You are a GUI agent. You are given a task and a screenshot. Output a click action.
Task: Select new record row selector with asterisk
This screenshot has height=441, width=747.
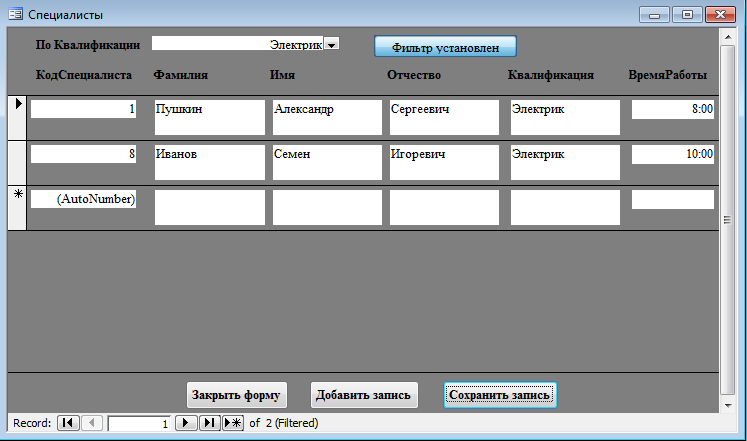[17, 208]
